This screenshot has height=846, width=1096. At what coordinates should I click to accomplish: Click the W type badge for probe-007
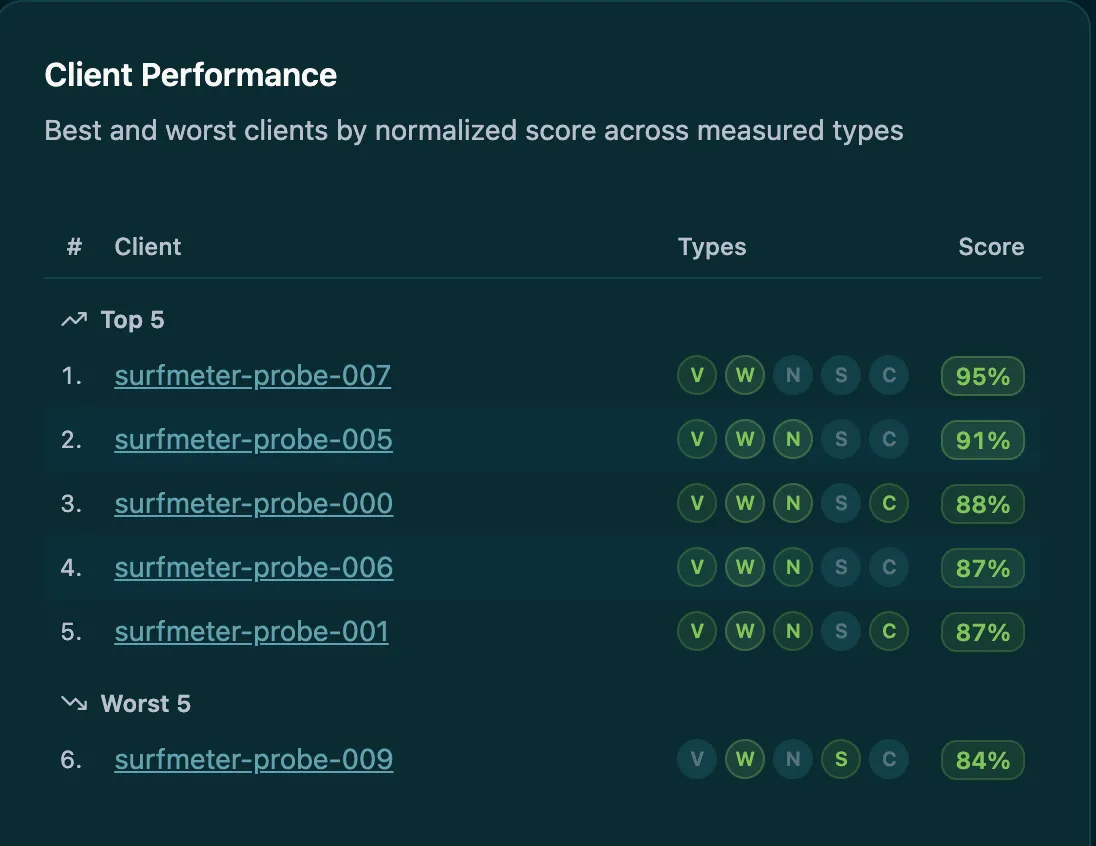coord(745,375)
